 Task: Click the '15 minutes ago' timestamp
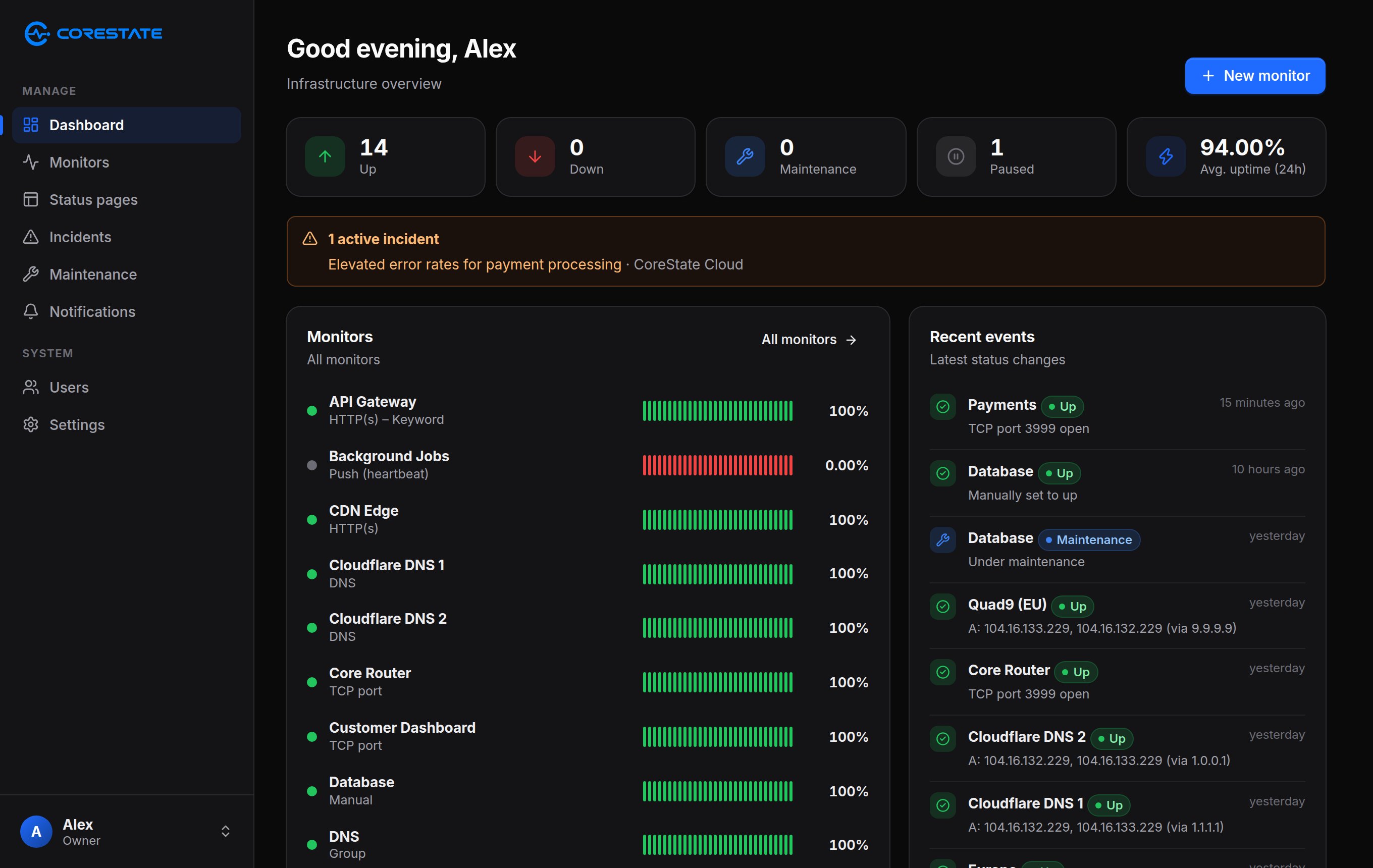pos(1262,402)
